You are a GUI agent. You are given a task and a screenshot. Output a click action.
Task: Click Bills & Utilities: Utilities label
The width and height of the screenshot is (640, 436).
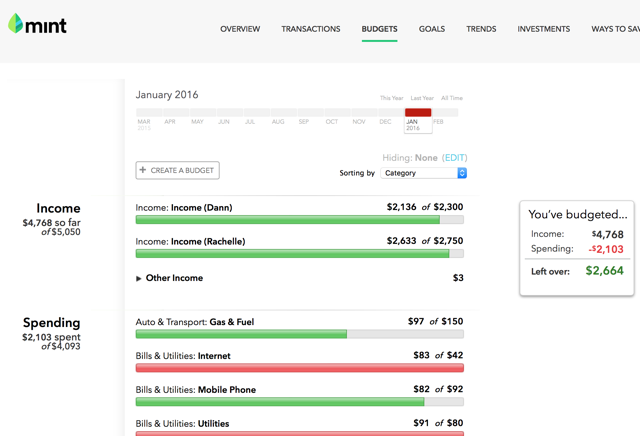(x=182, y=424)
